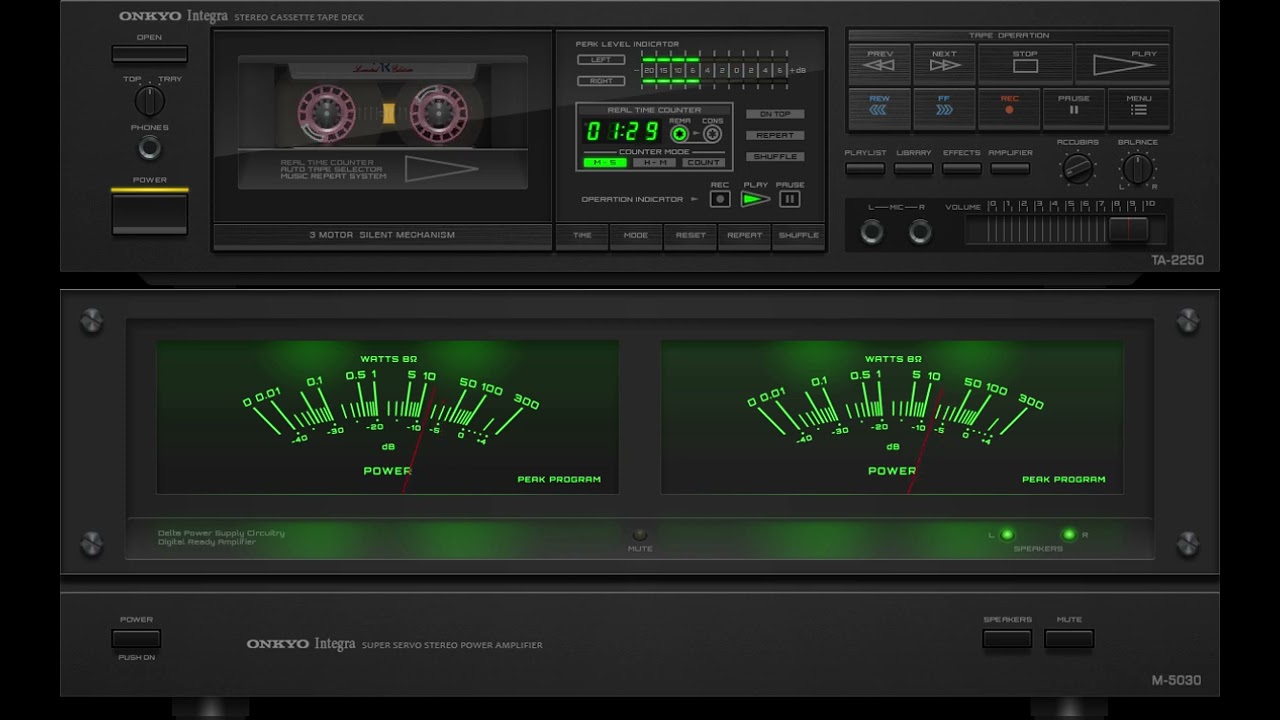
Task: Click the VOLUME slider handle
Action: pyautogui.click(x=1128, y=229)
